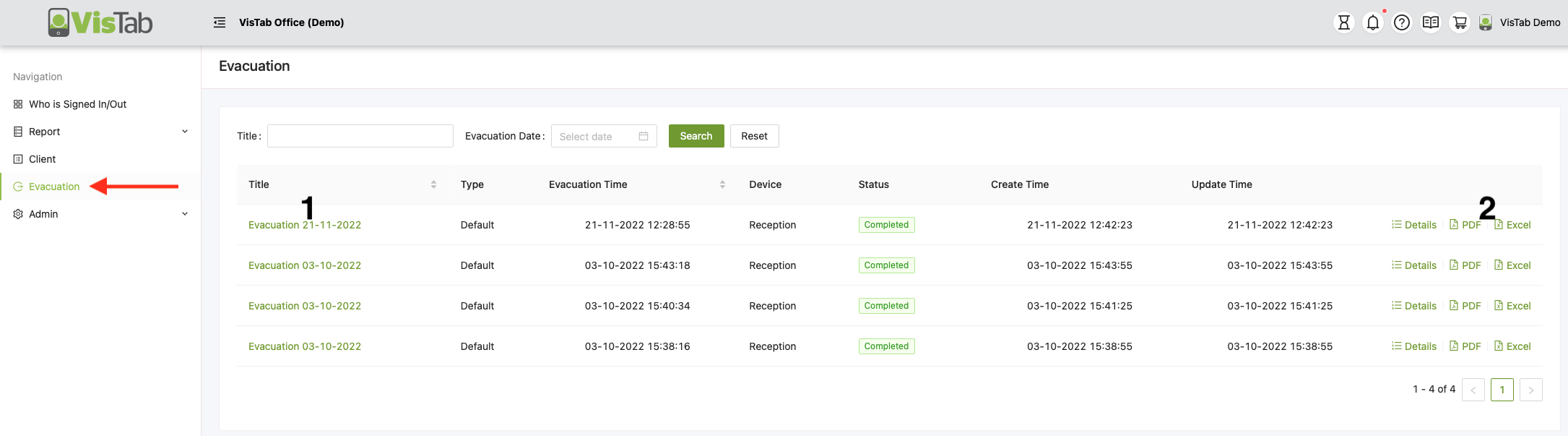
Task: Click the green Search button
Action: coord(696,136)
